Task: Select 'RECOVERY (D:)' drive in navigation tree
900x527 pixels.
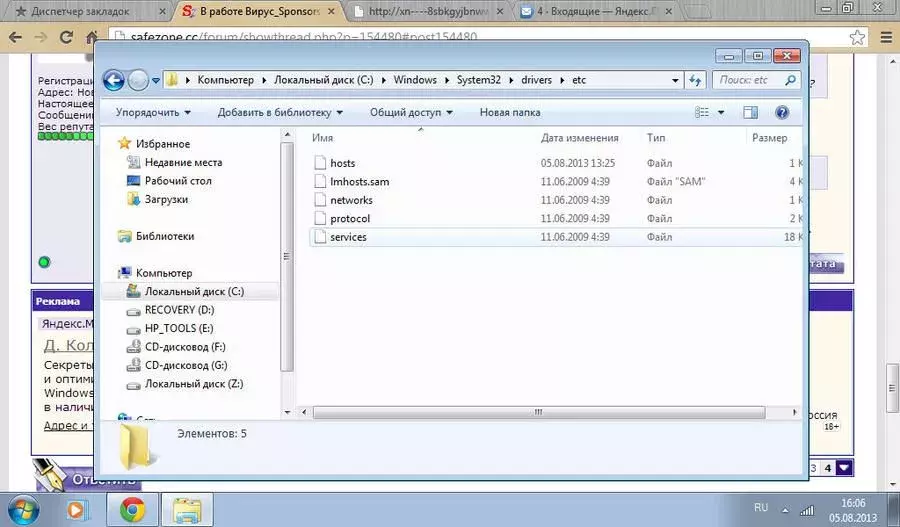Action: (x=179, y=310)
